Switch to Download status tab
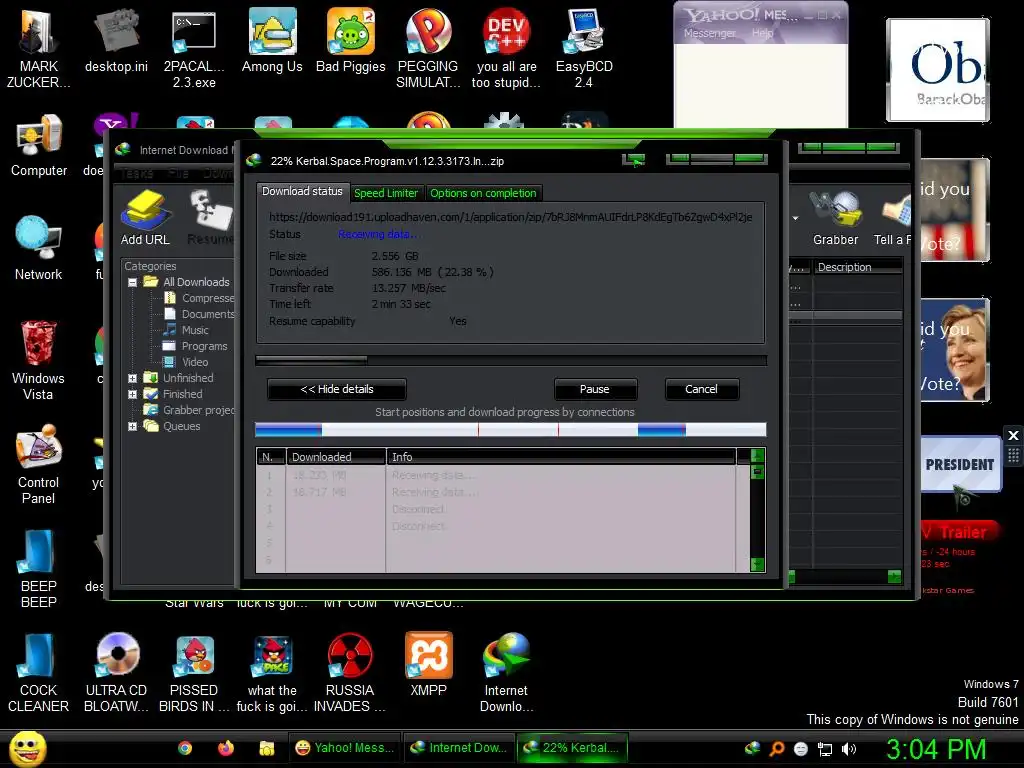The height and width of the screenshot is (768, 1024). pos(302,191)
